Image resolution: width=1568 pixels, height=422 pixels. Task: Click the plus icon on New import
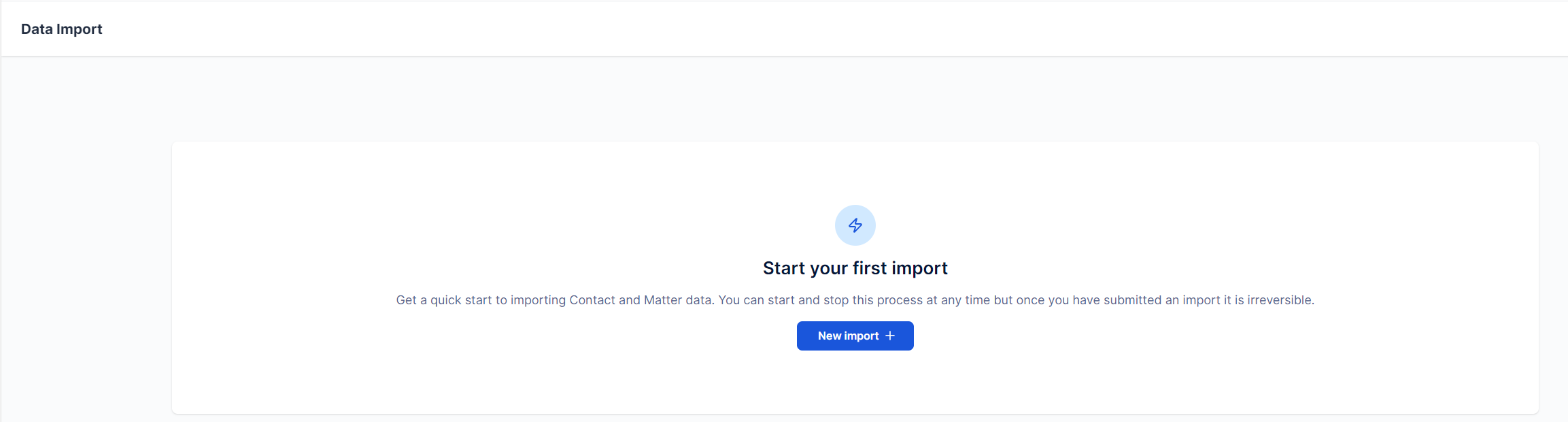(890, 336)
